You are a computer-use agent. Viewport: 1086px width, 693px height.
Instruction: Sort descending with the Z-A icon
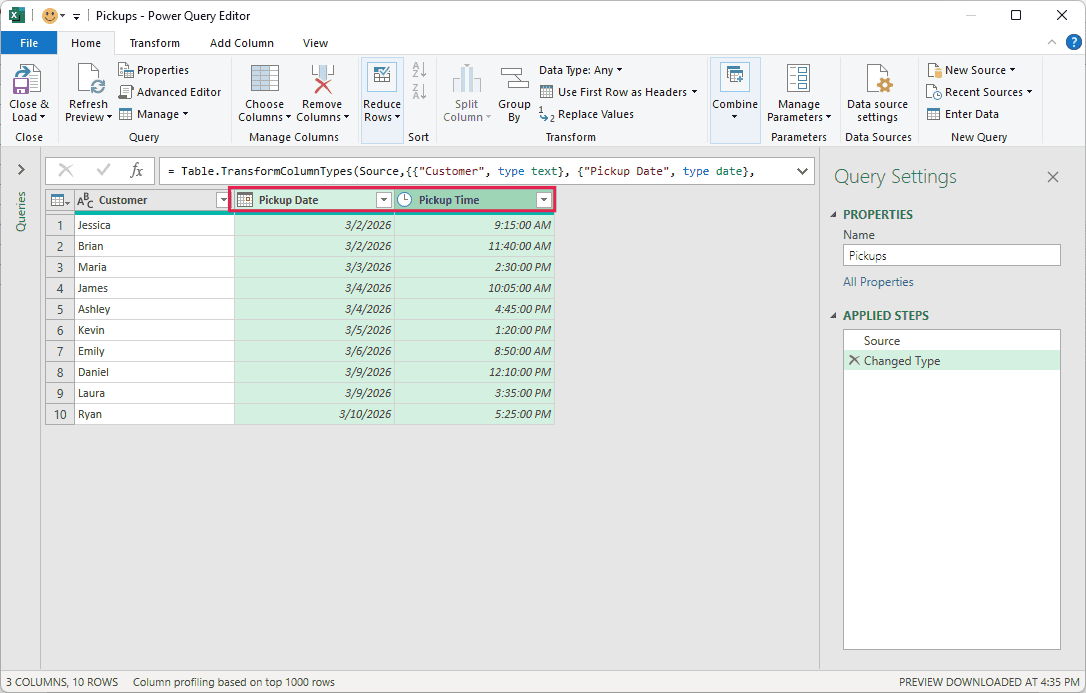(x=419, y=91)
